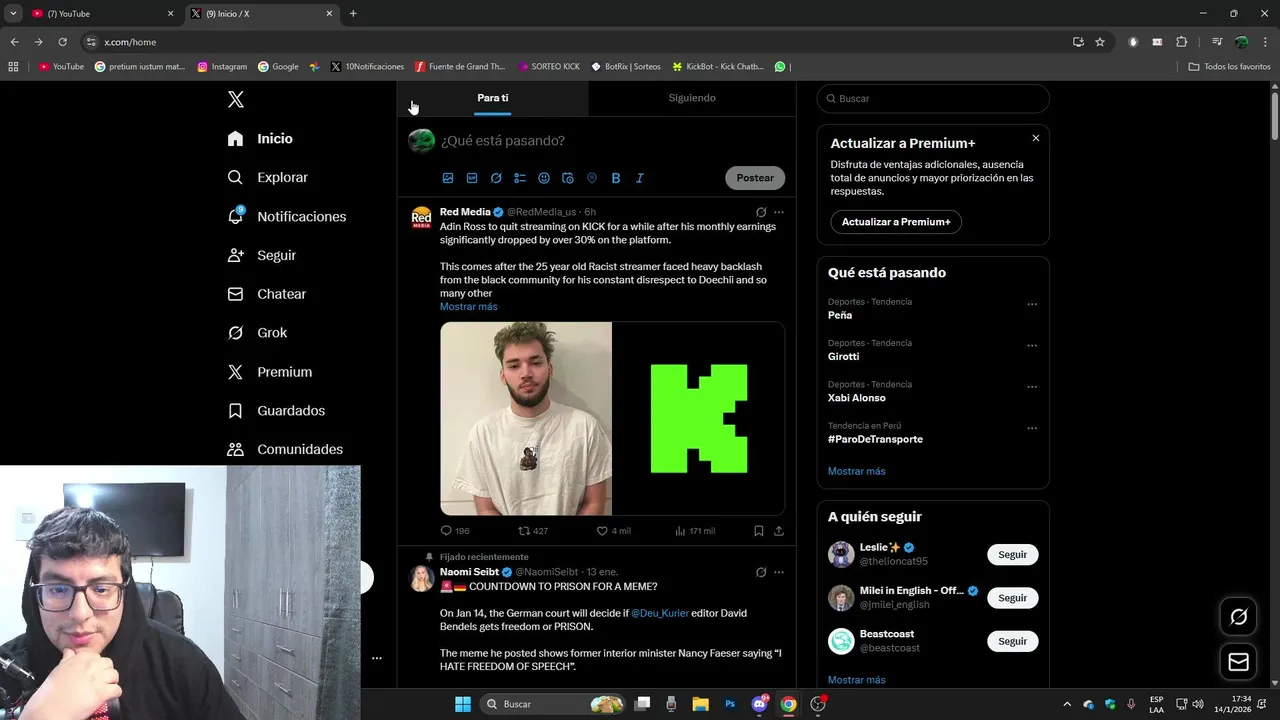Open Grok in the left sidebar
The width and height of the screenshot is (1280, 720).
pos(257,333)
